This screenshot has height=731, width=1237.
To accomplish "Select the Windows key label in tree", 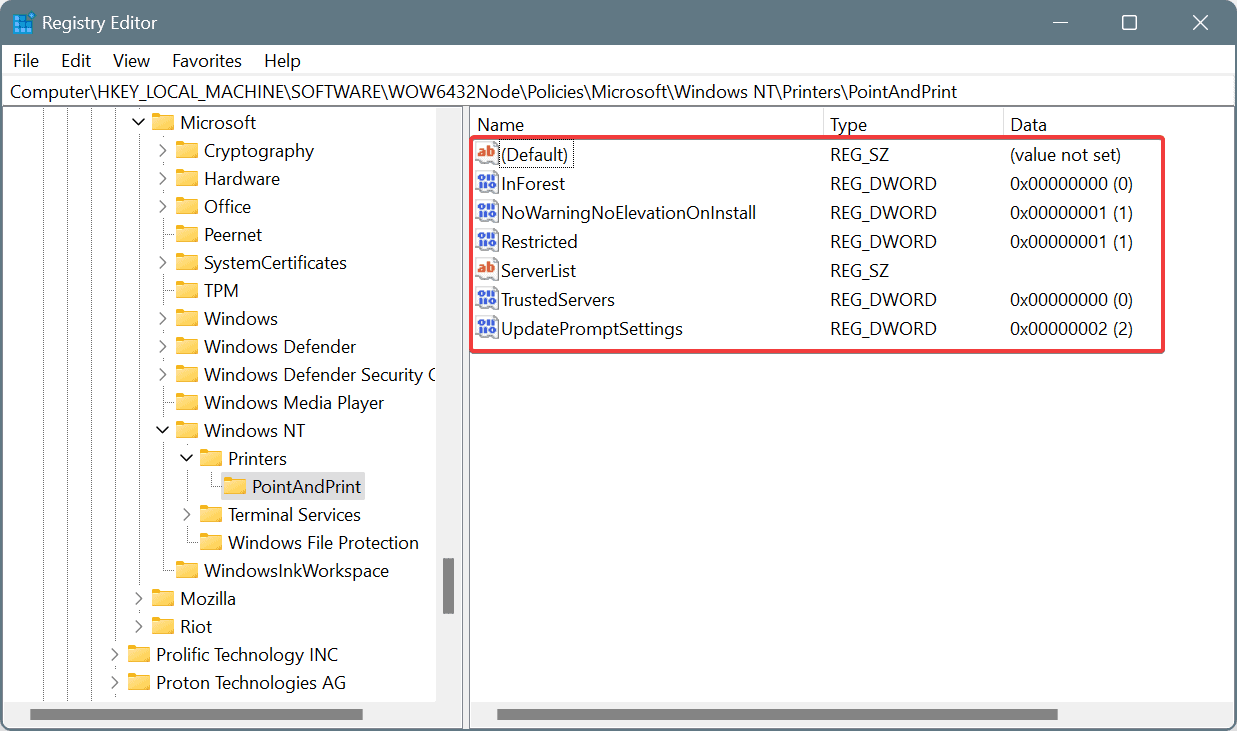I will click(x=241, y=318).
